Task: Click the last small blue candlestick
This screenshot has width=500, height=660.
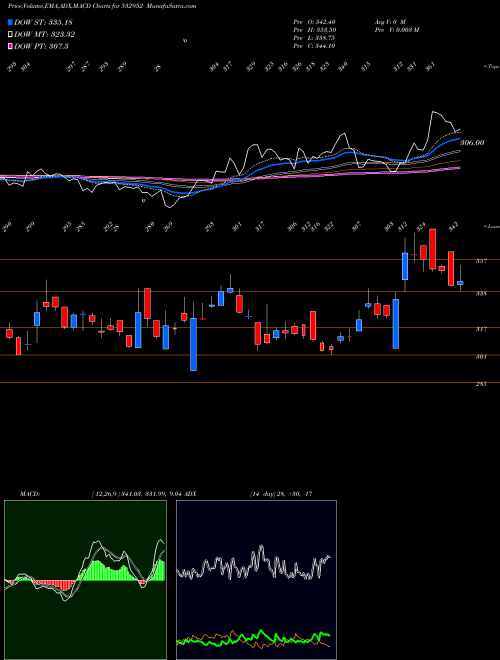Action: coord(460,283)
